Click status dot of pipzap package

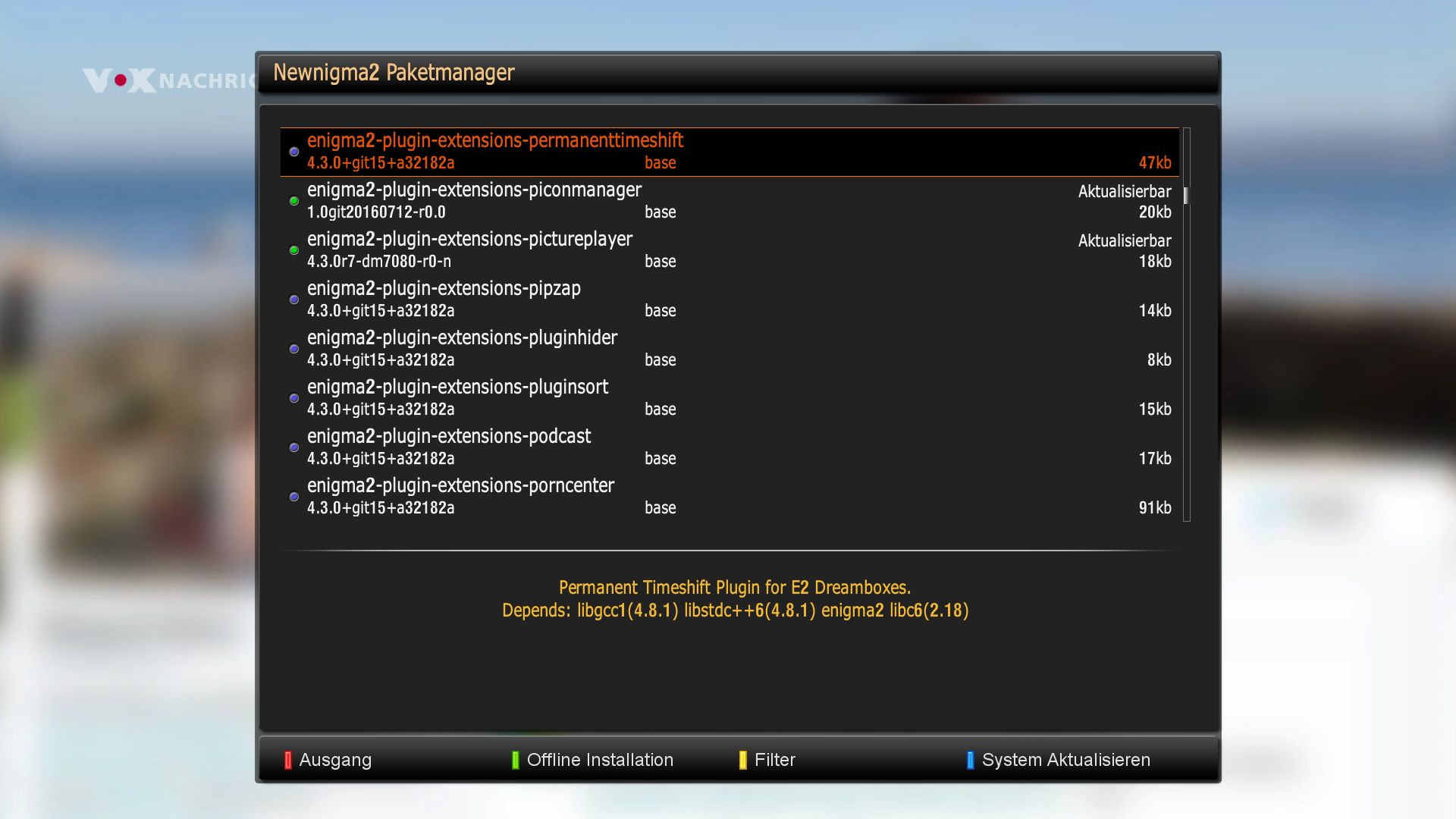[294, 300]
